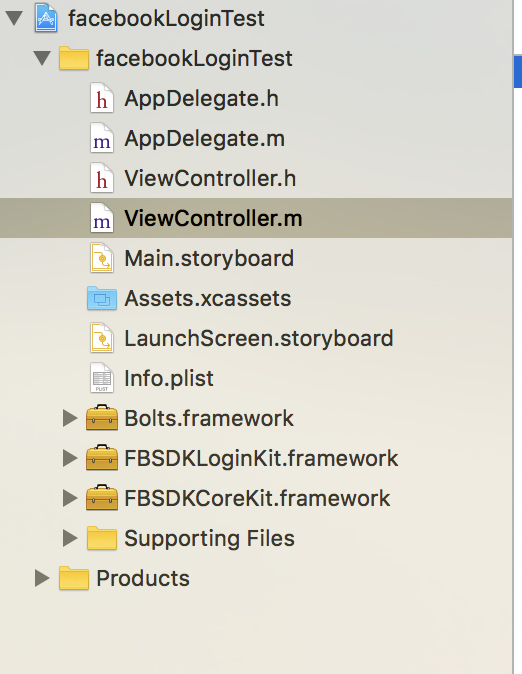522x674 pixels.
Task: Click the AppDelegate.h header file icon
Action: coord(102,98)
